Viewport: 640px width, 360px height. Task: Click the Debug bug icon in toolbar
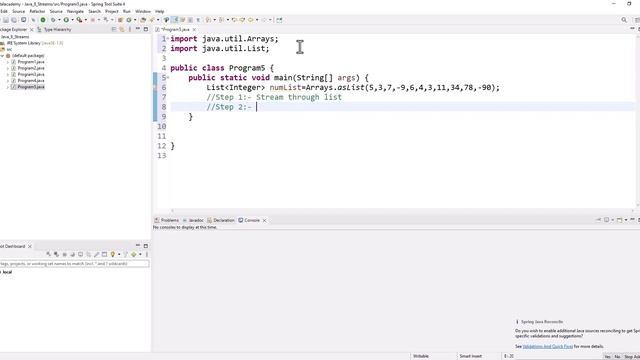point(53,20)
